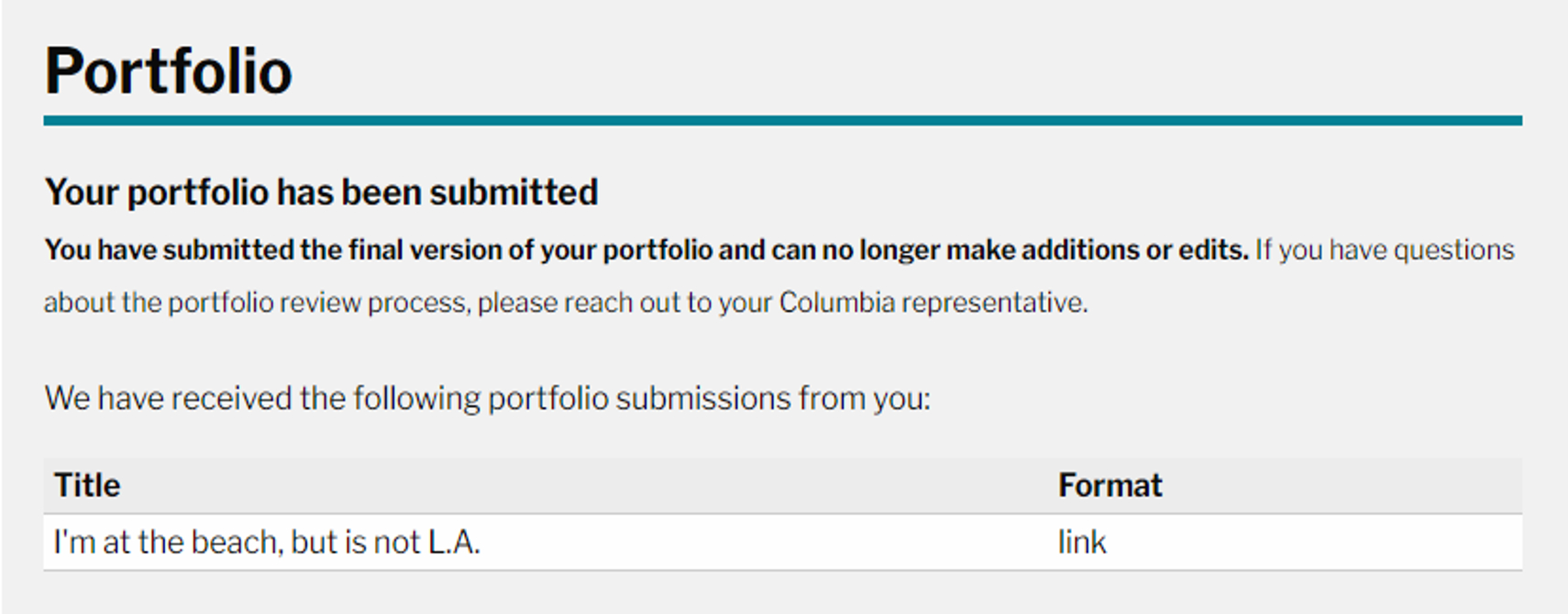1568x614 pixels.
Task: Click "Your portfolio has been submitted" subheading
Action: (x=321, y=192)
